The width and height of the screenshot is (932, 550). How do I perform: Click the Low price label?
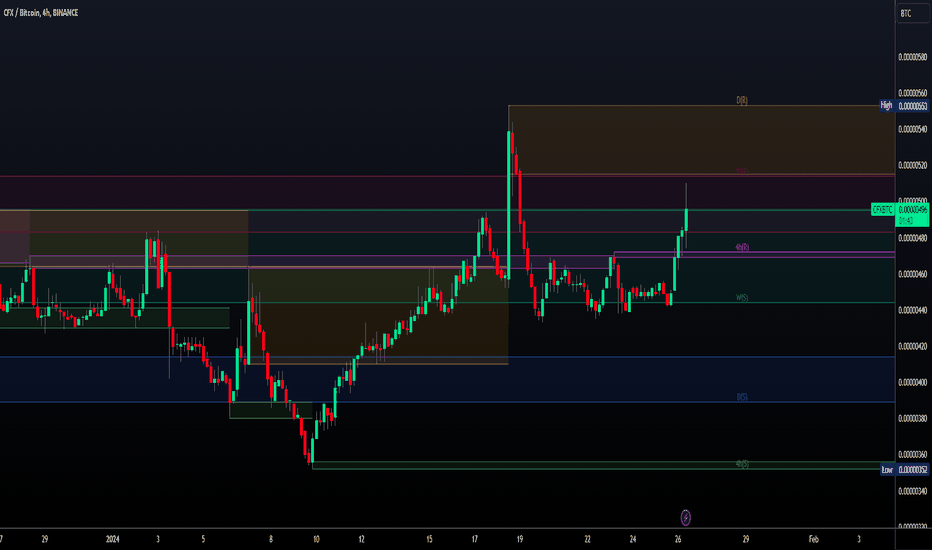(887, 470)
